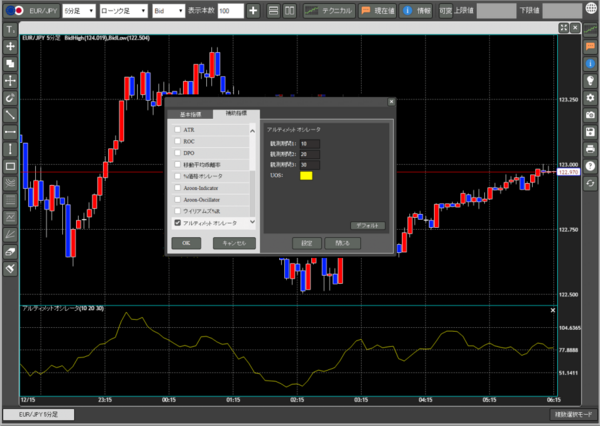Click indicator list scroll down arrow
Screen dimensions: 600x426
[253, 222]
